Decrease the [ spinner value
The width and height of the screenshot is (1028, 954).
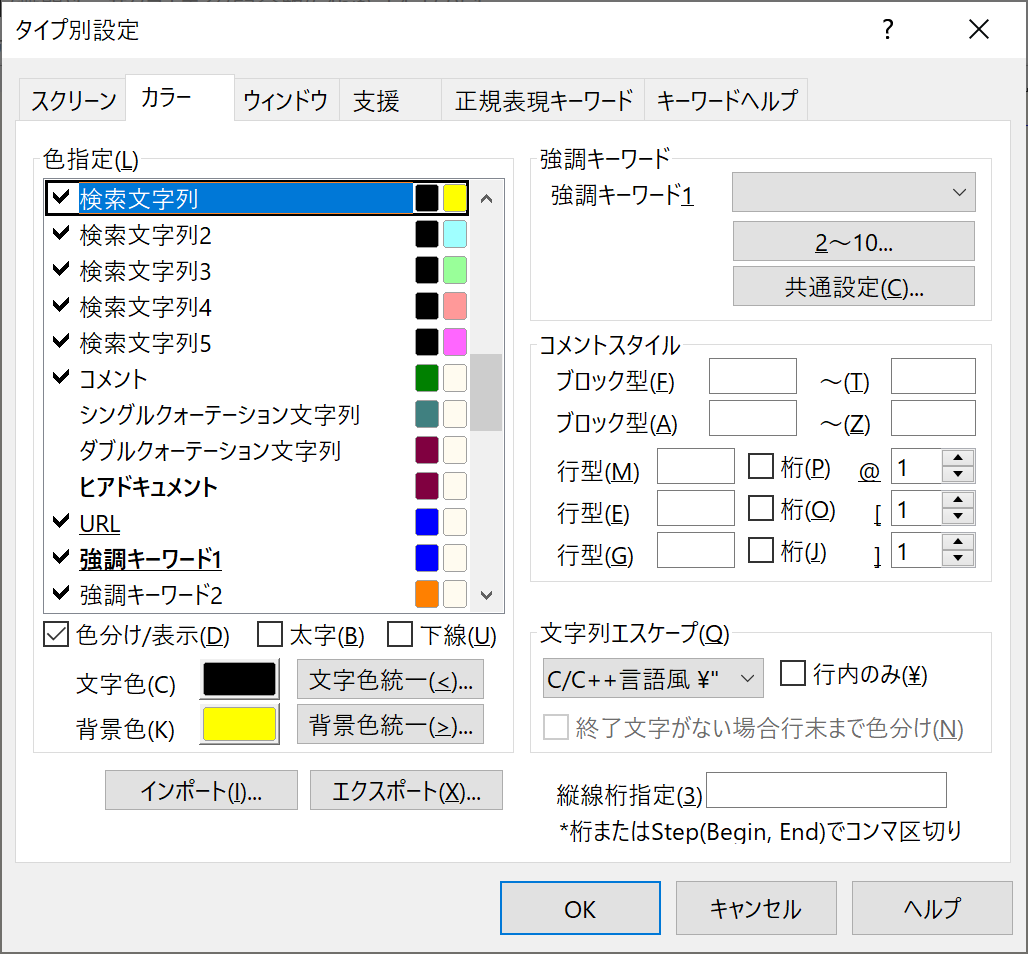[958, 516]
